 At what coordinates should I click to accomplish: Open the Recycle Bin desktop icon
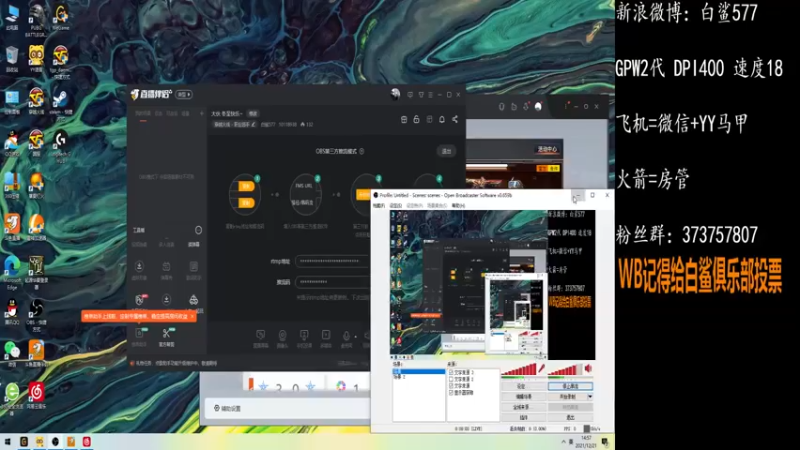(12, 59)
